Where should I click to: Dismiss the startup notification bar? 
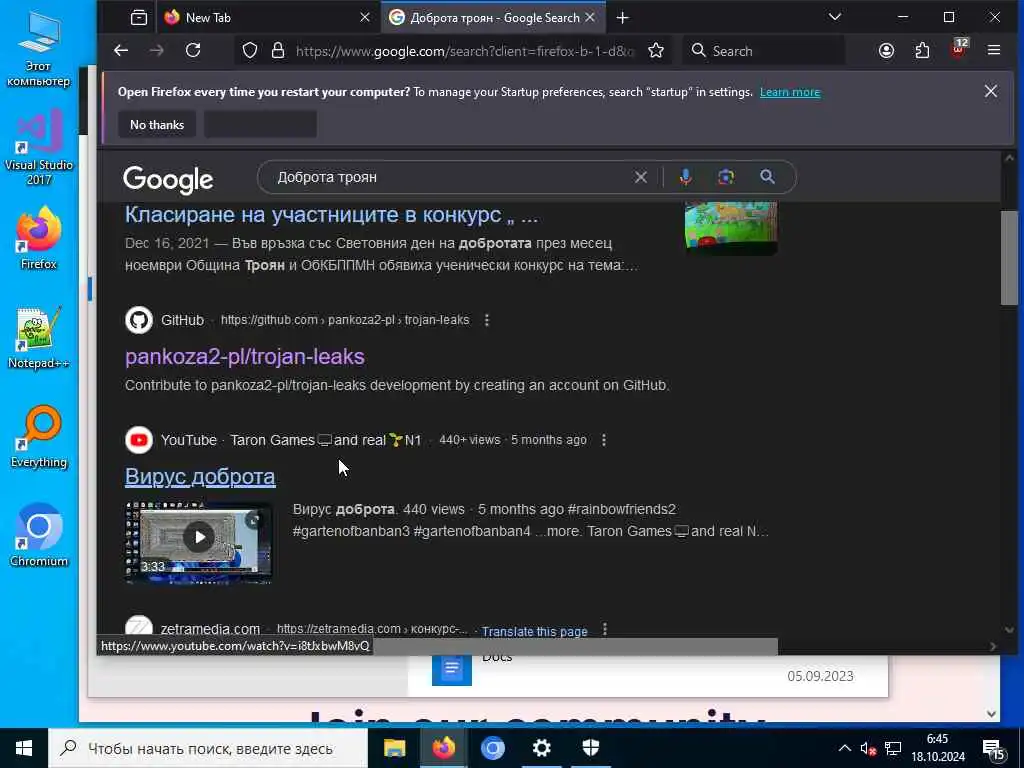(x=991, y=91)
